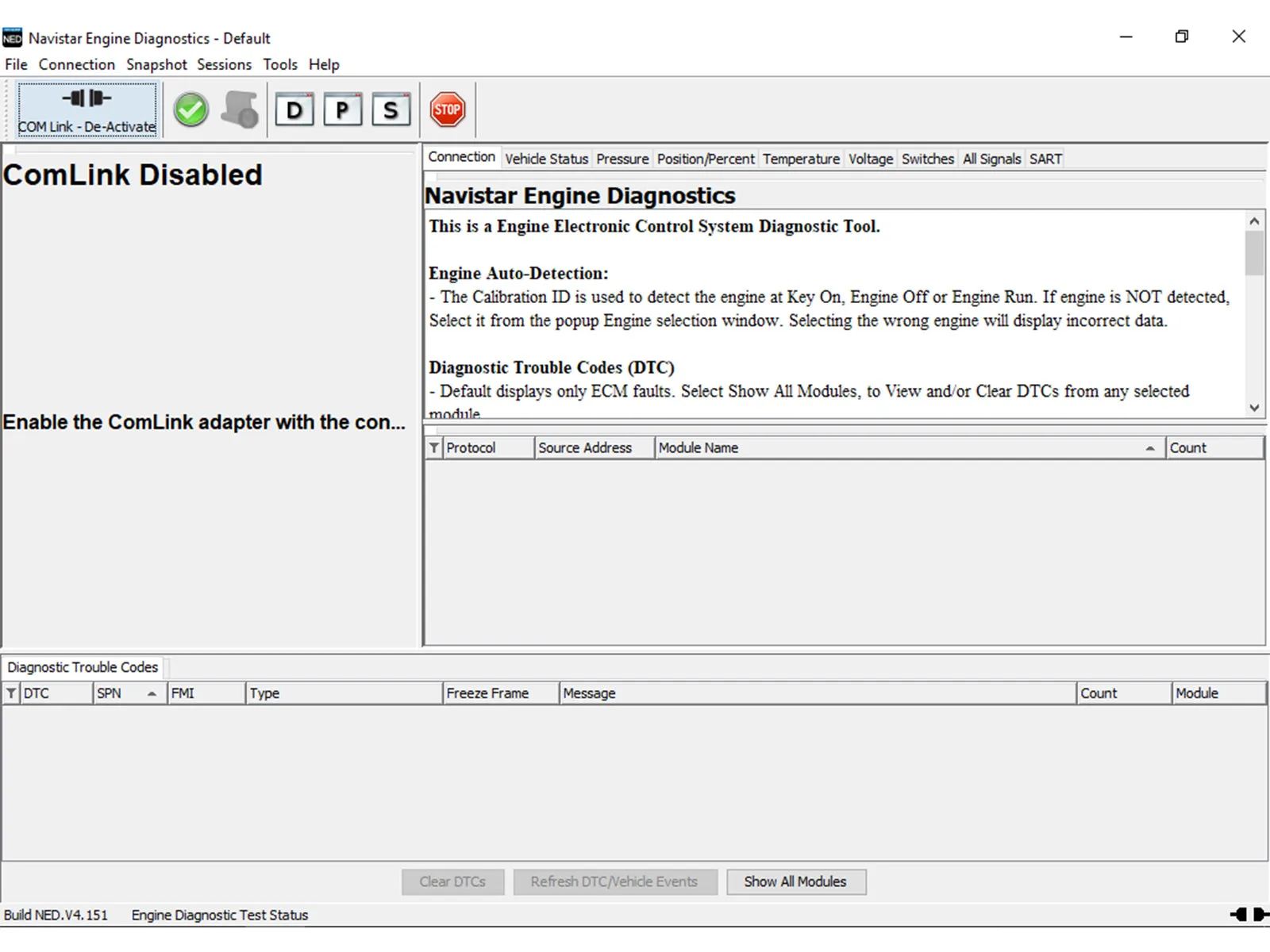Click the Show All Modules button
Viewport: 1270px width, 952px height.
795,881
